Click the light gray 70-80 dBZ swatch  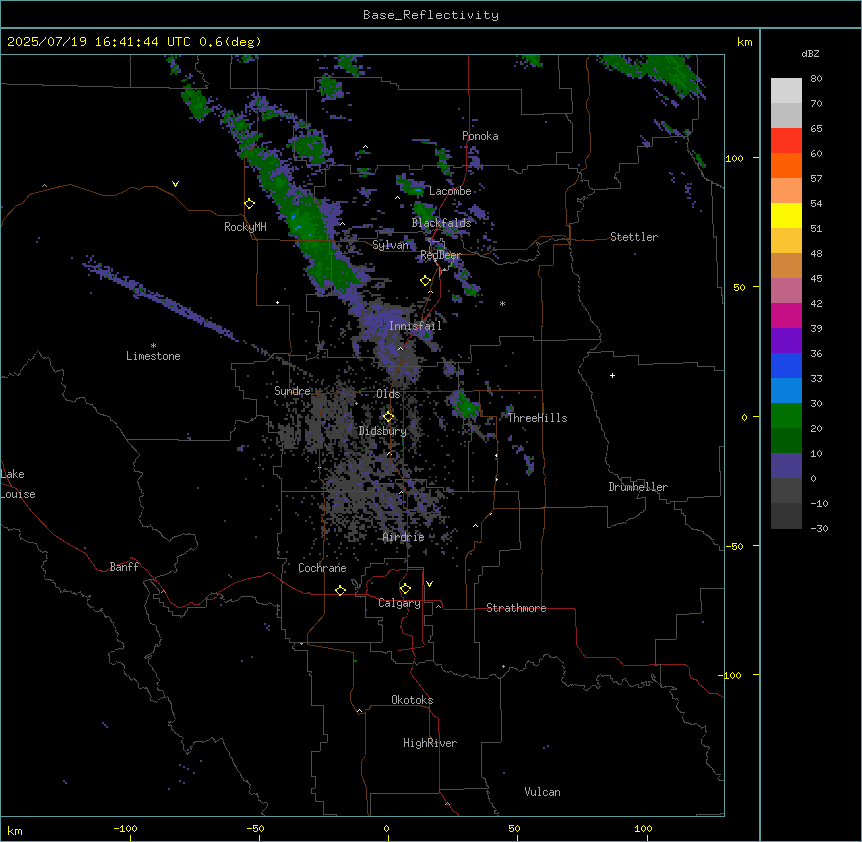pos(786,91)
